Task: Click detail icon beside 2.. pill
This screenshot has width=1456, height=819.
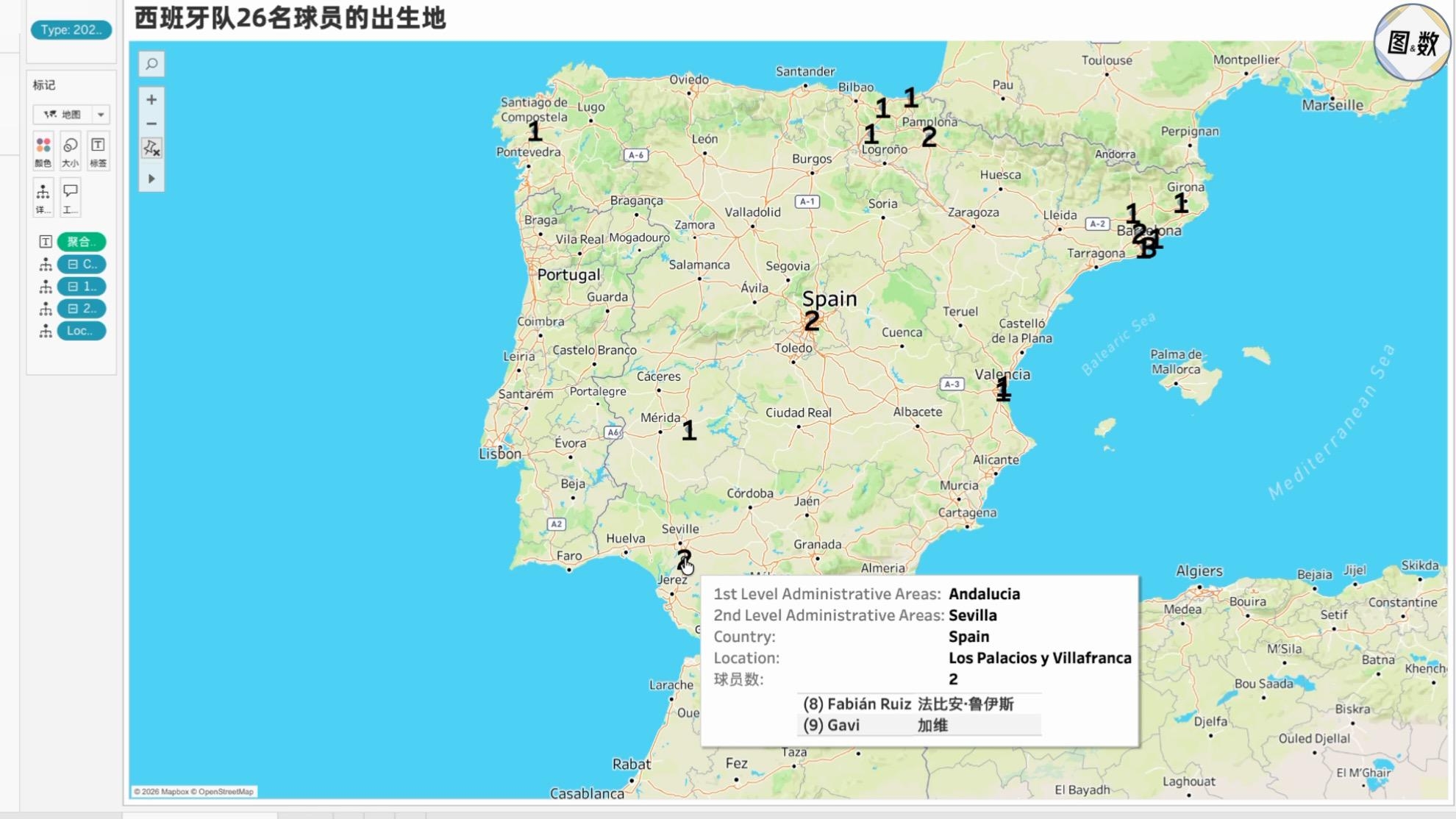Action: click(45, 309)
